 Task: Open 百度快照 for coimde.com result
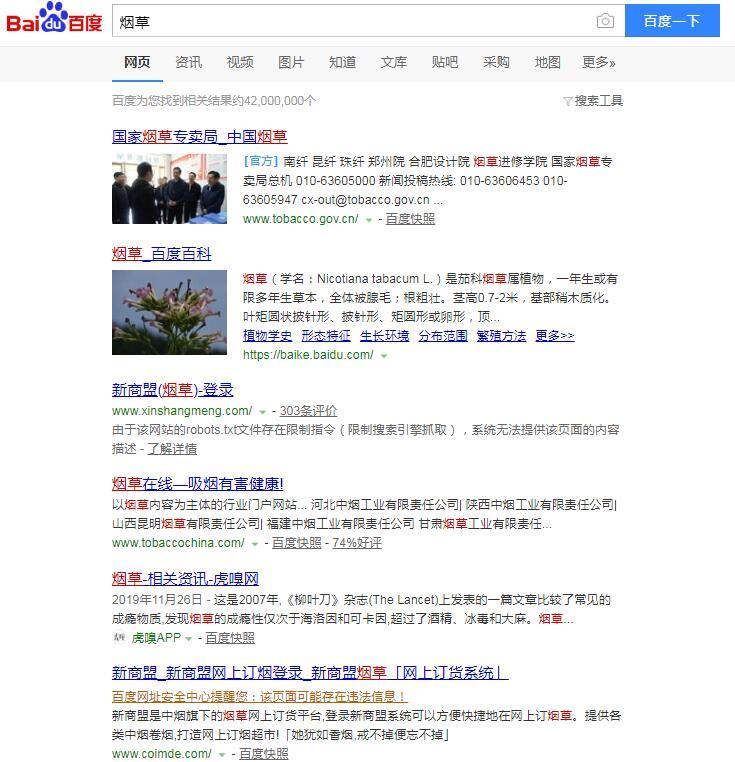[264, 754]
